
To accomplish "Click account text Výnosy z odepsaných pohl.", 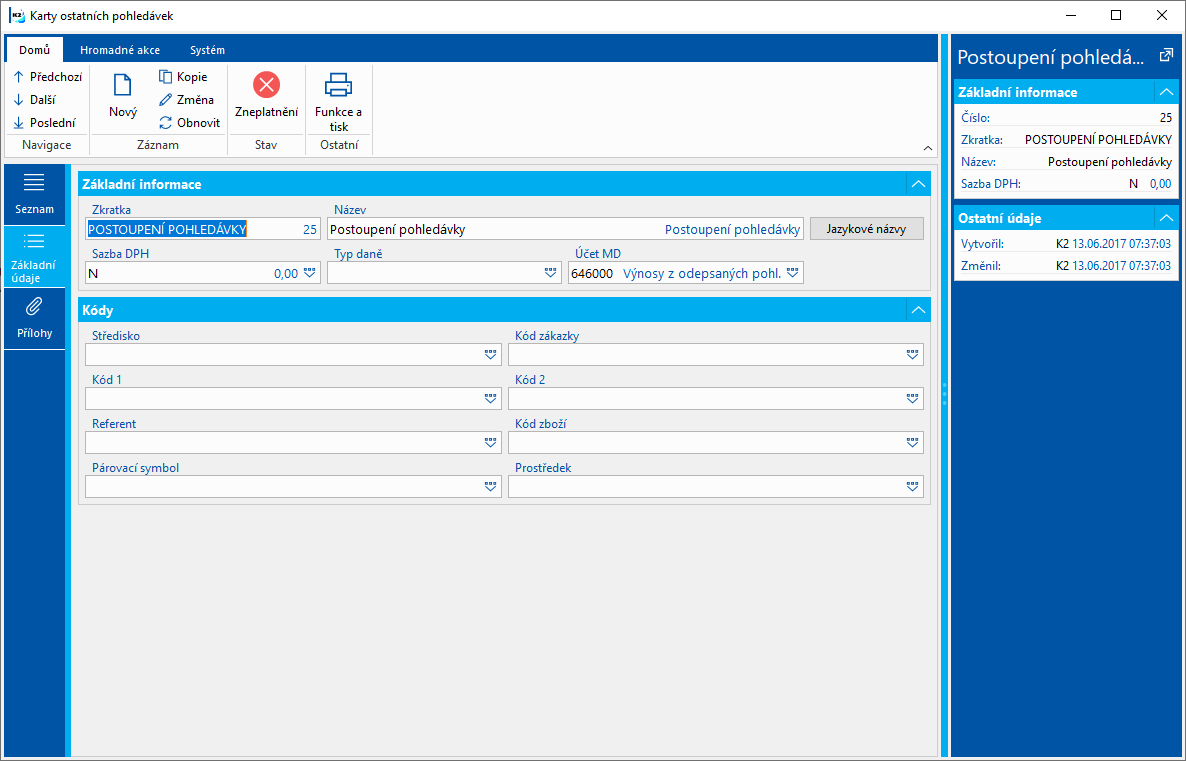I will tap(701, 273).
